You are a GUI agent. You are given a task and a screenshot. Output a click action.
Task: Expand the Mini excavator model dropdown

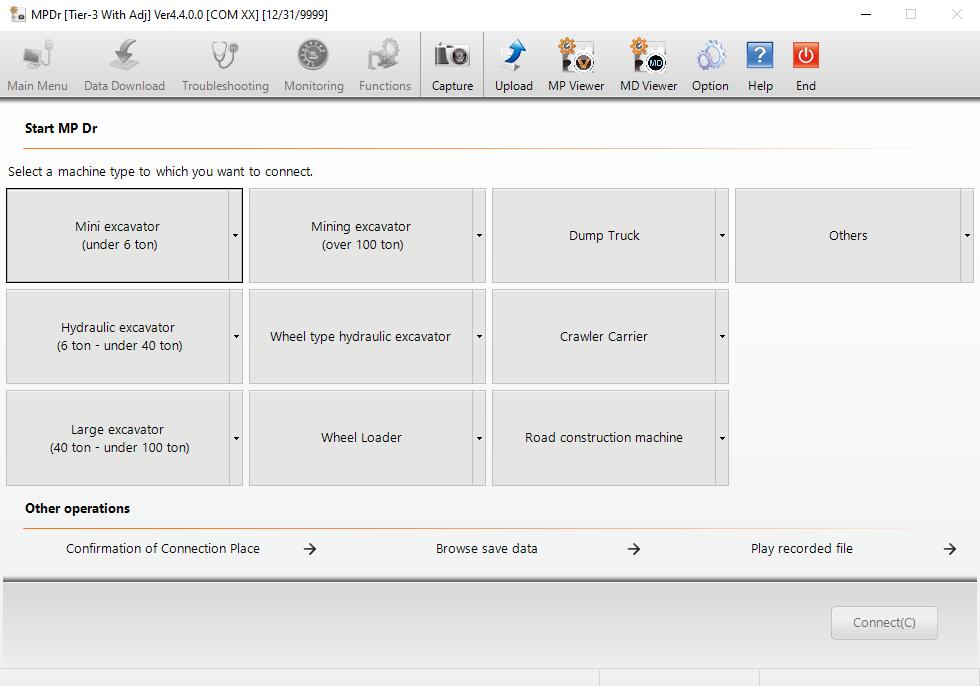tap(236, 235)
